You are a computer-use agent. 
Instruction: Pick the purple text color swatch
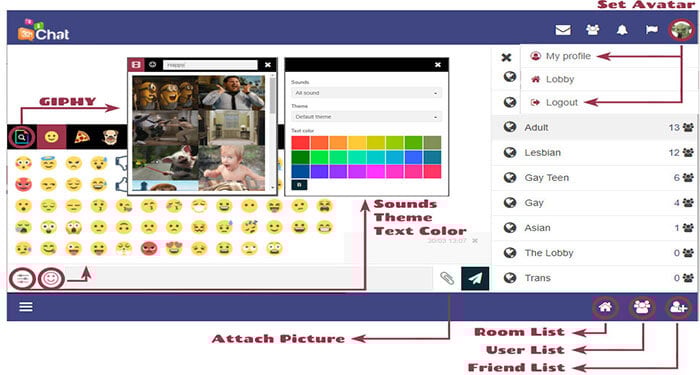[338, 171]
